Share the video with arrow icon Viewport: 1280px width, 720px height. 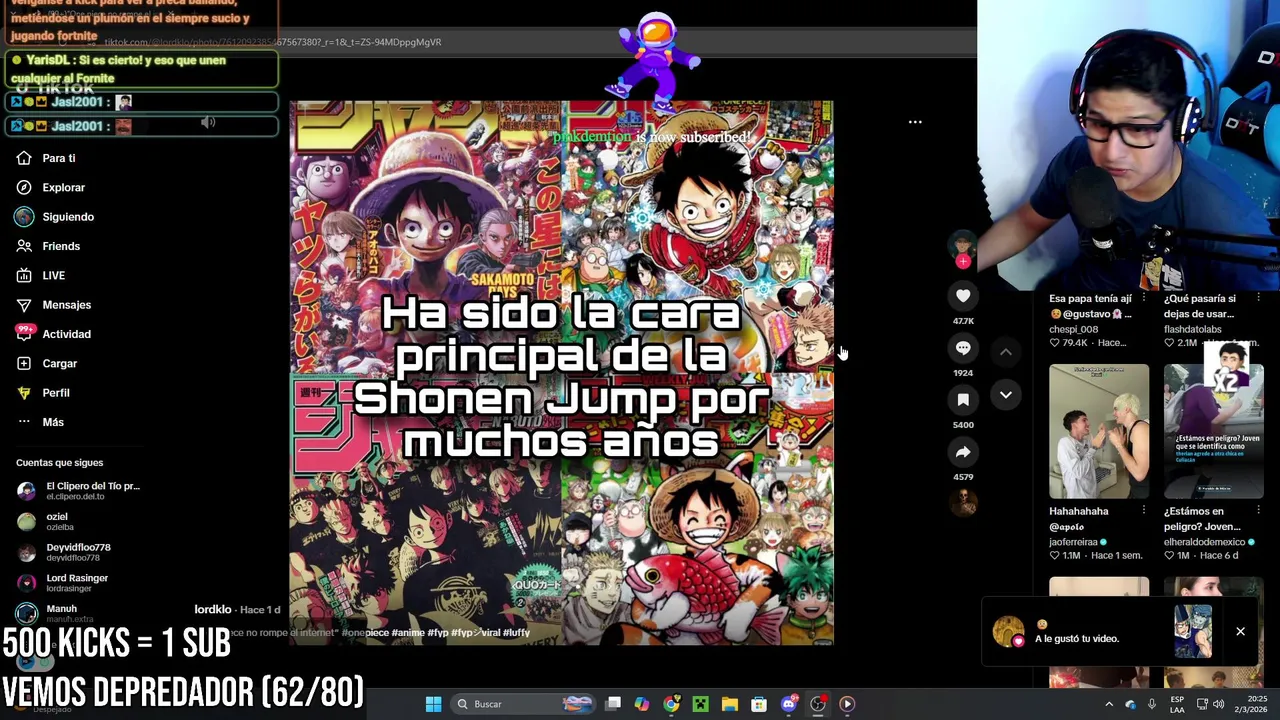click(963, 452)
